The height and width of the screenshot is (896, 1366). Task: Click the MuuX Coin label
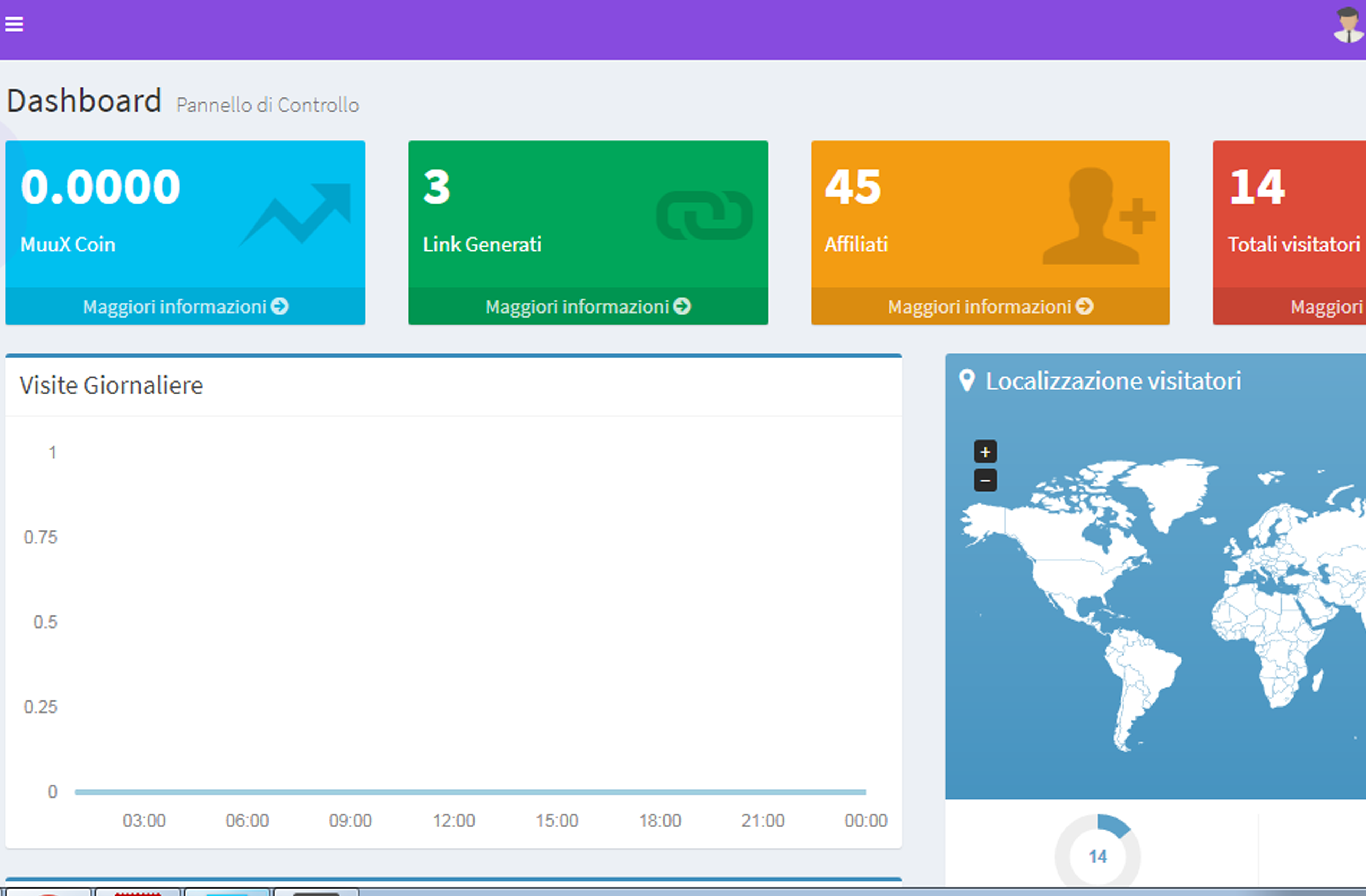point(68,244)
